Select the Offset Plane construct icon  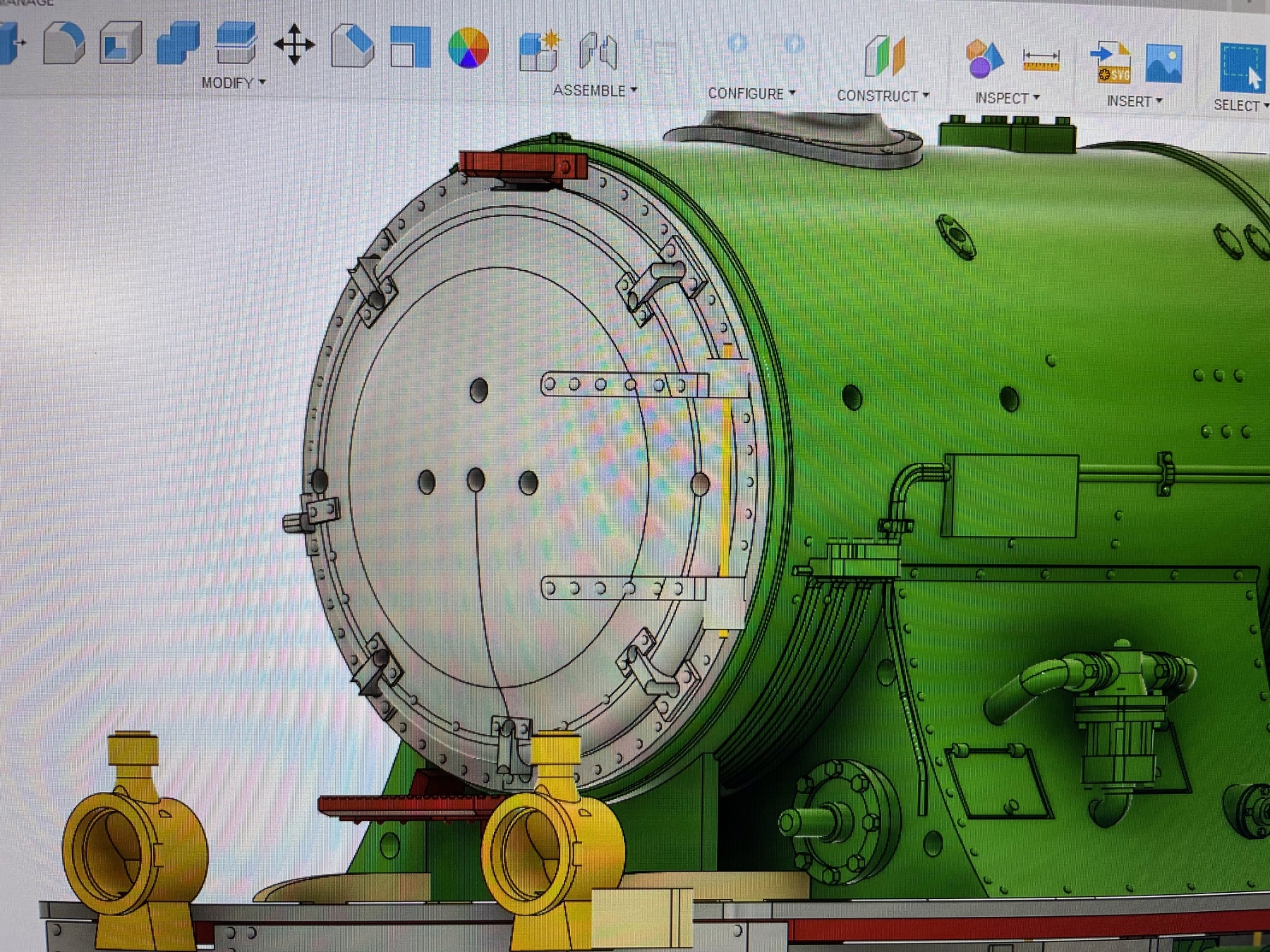pyautogui.click(x=885, y=56)
